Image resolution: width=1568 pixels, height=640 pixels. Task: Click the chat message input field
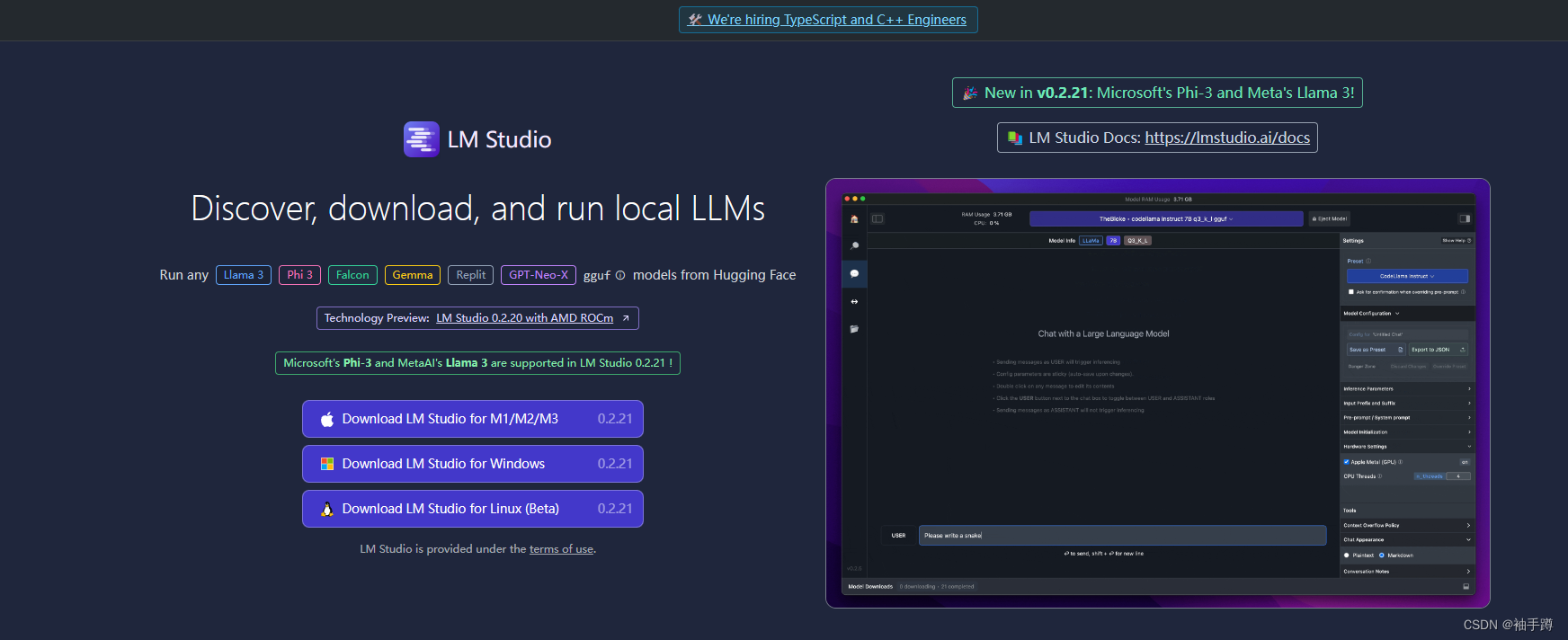pyautogui.click(x=1122, y=536)
